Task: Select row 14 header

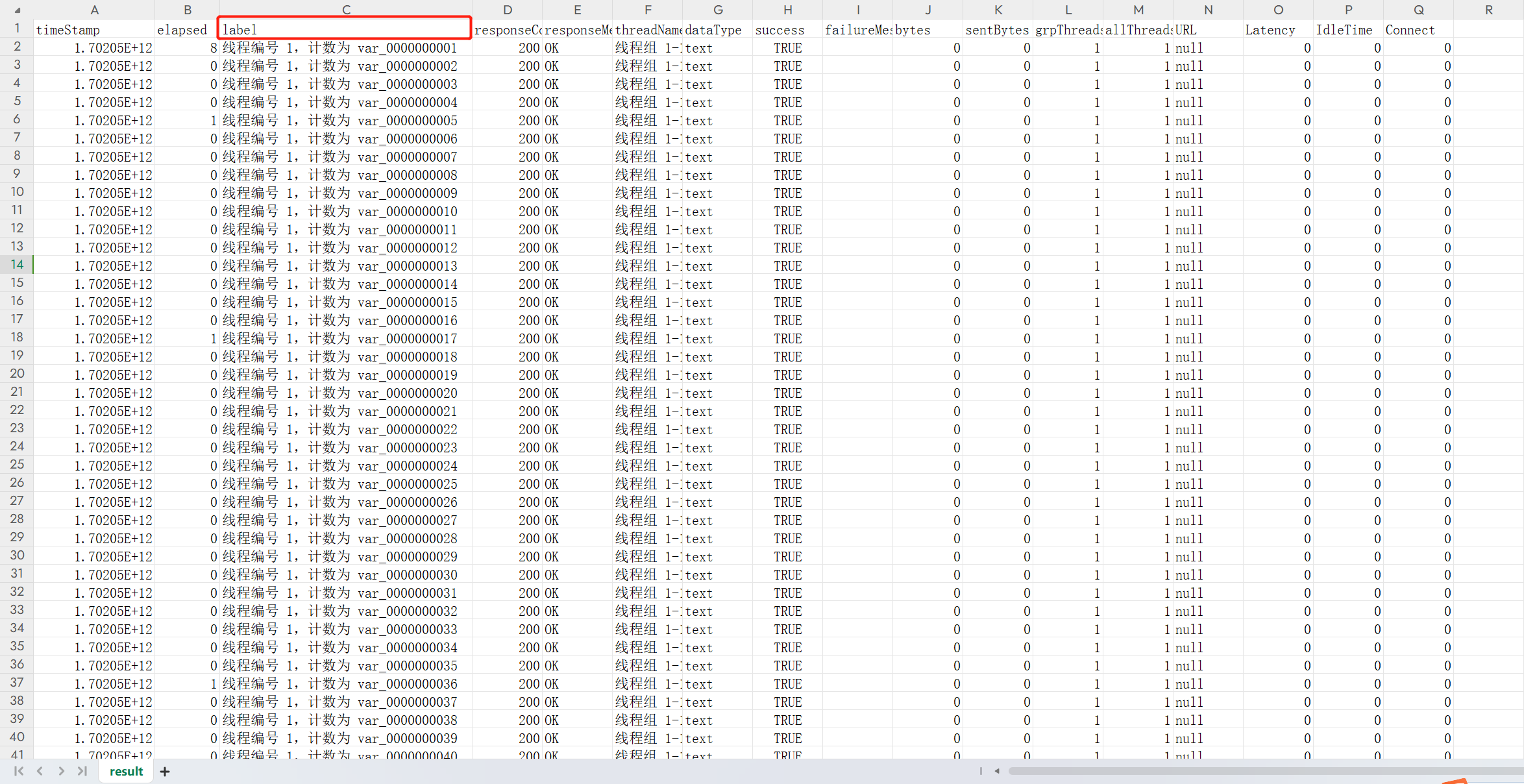Action: pyautogui.click(x=17, y=265)
